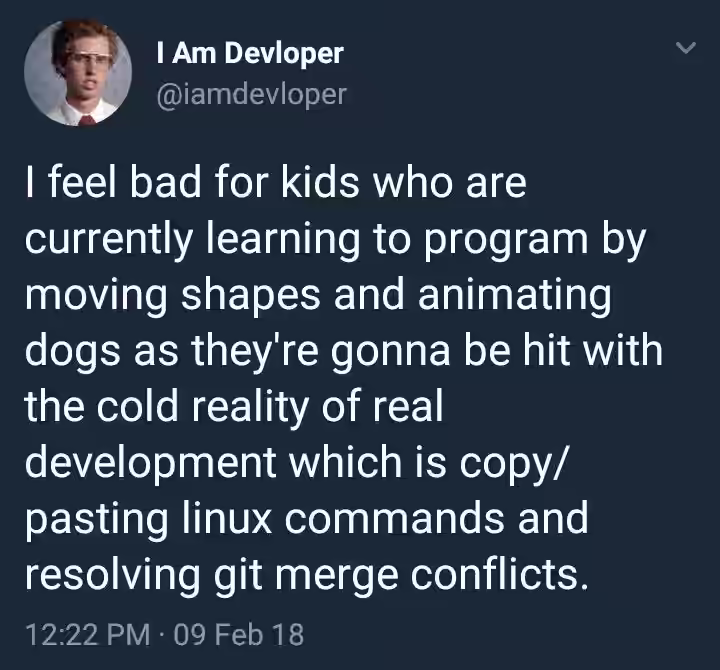Click the red tie in the avatar
This screenshot has height=670, width=720.
[86, 120]
